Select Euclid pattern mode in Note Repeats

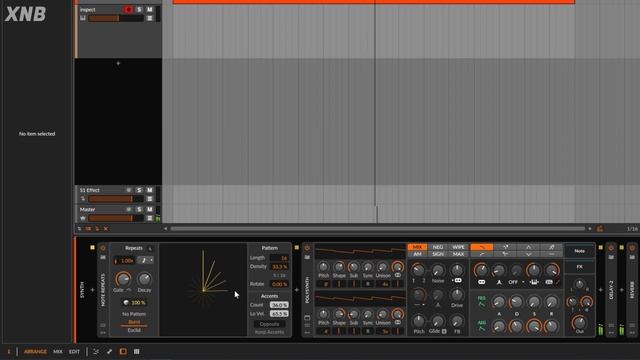click(x=134, y=330)
